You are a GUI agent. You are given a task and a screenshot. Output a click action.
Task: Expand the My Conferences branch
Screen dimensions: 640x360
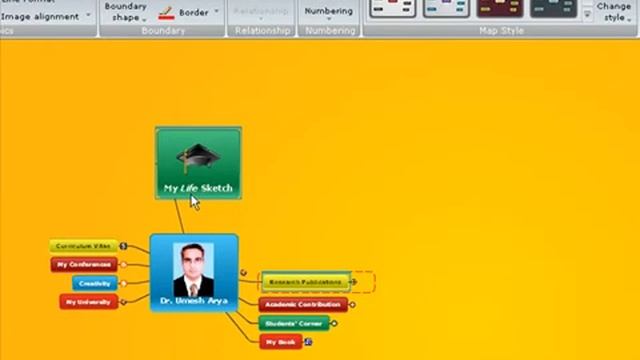(x=123, y=265)
